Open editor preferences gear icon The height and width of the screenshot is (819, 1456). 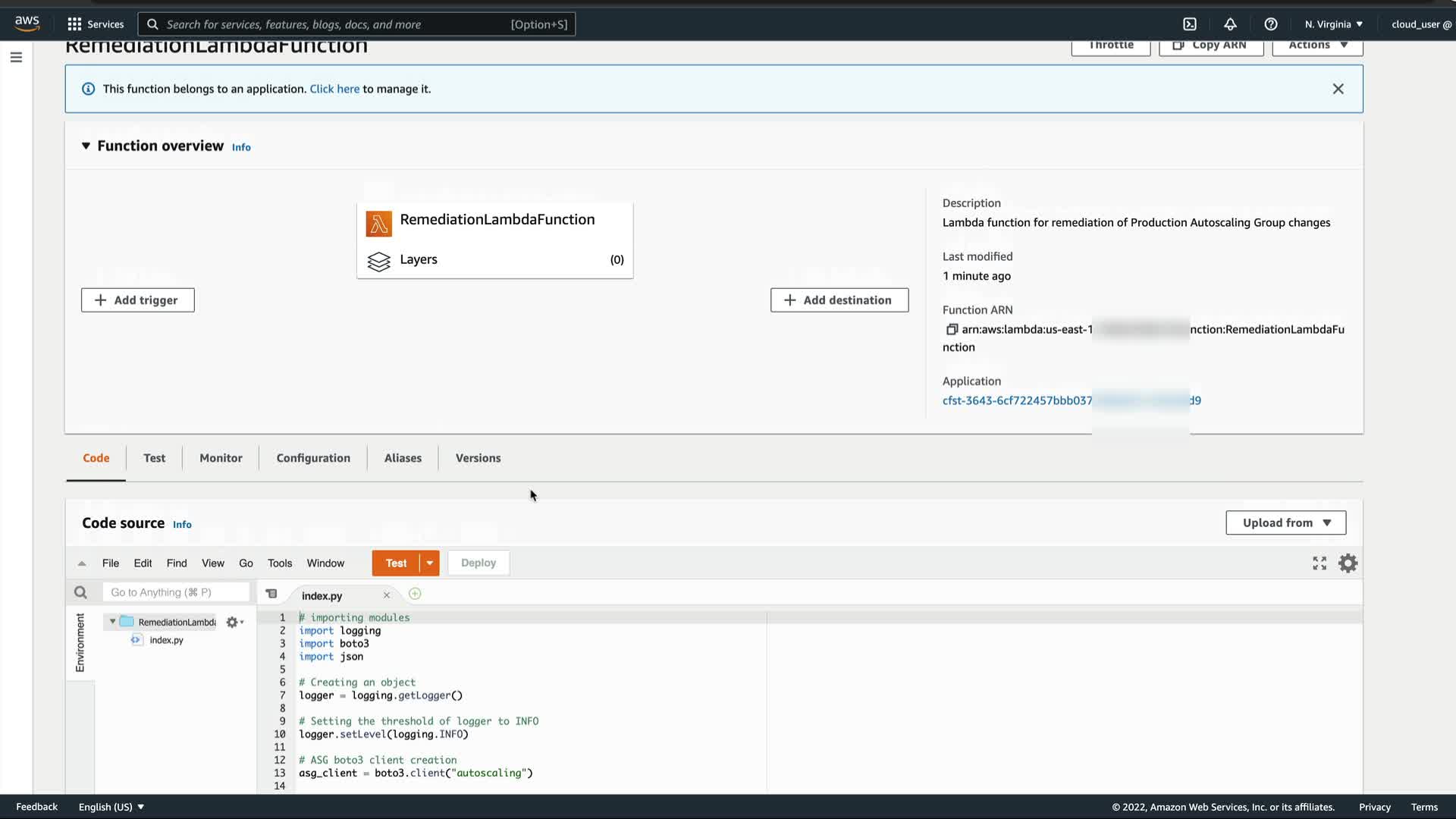tap(1348, 563)
